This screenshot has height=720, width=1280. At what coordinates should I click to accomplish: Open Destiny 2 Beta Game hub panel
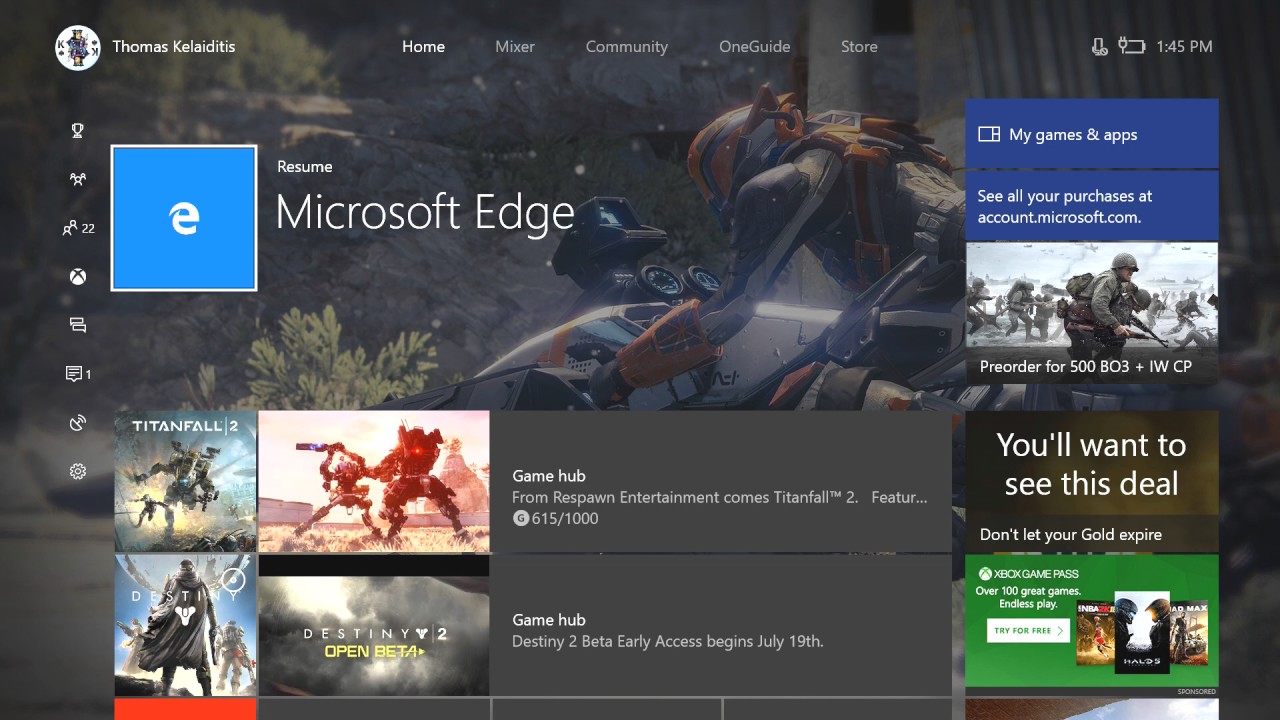721,625
